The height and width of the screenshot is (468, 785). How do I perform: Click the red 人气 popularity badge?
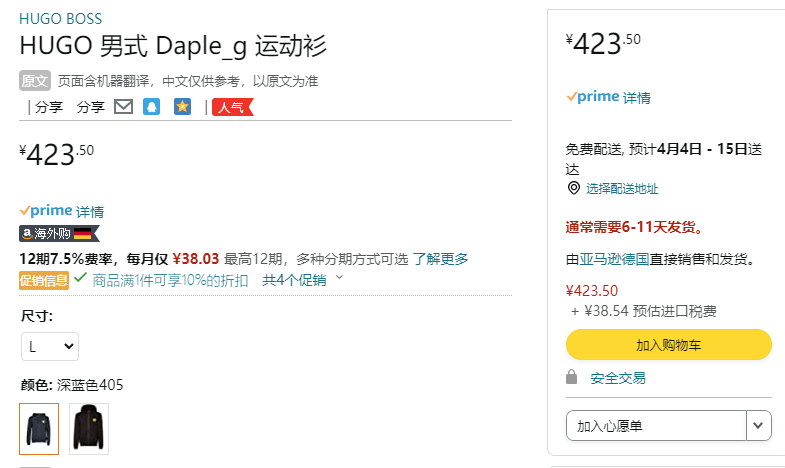[x=233, y=107]
